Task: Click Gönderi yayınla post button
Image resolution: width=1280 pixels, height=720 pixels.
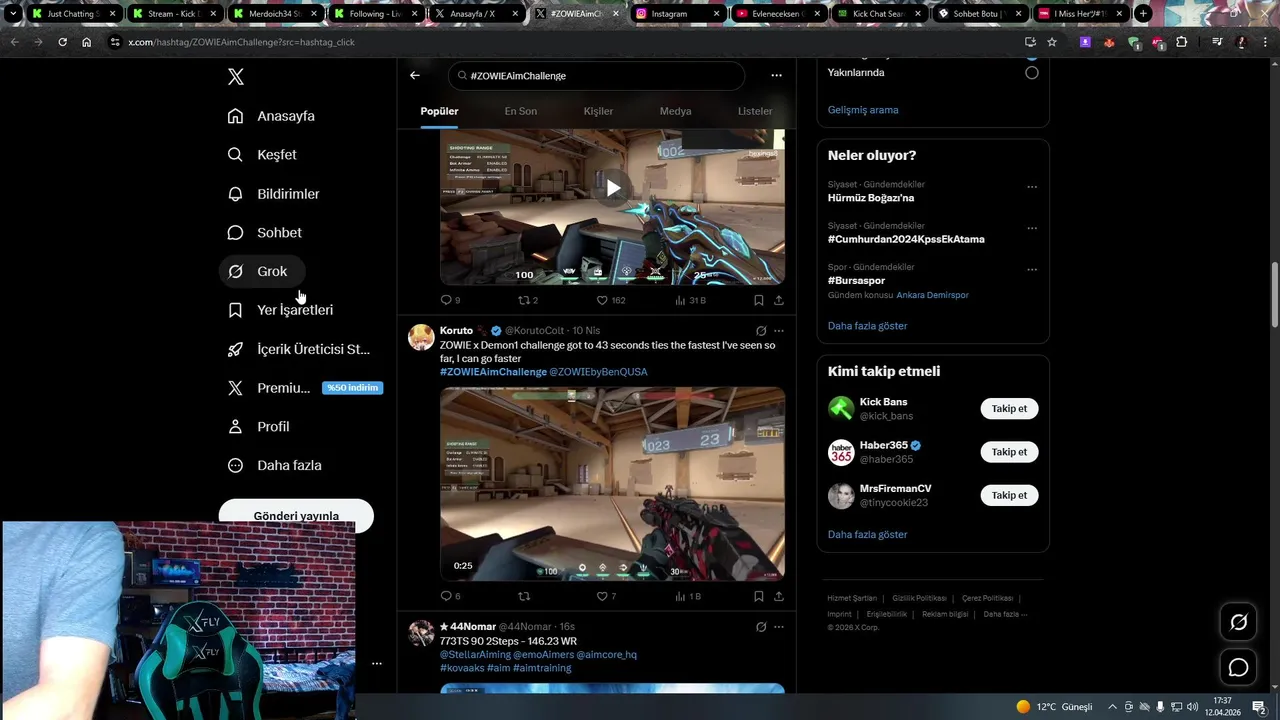Action: pyautogui.click(x=296, y=516)
